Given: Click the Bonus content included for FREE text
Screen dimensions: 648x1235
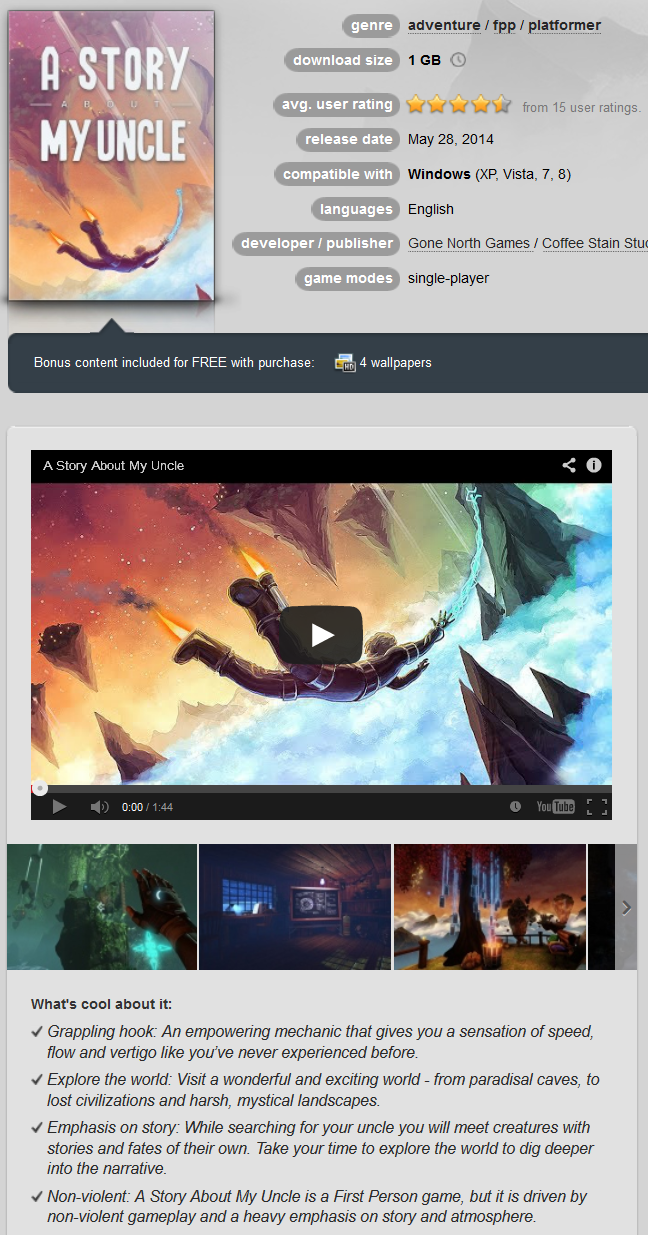Looking at the screenshot, I should click(173, 362).
